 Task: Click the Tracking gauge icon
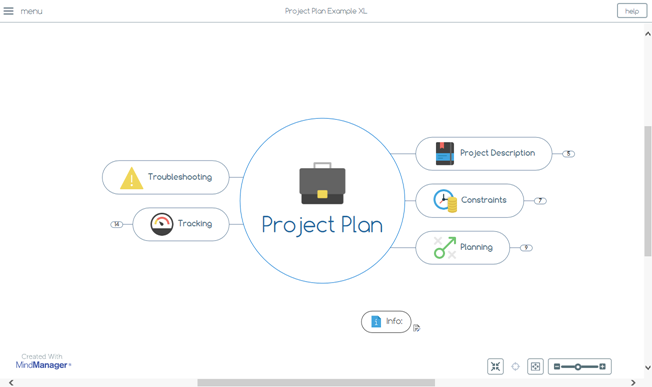tap(162, 224)
